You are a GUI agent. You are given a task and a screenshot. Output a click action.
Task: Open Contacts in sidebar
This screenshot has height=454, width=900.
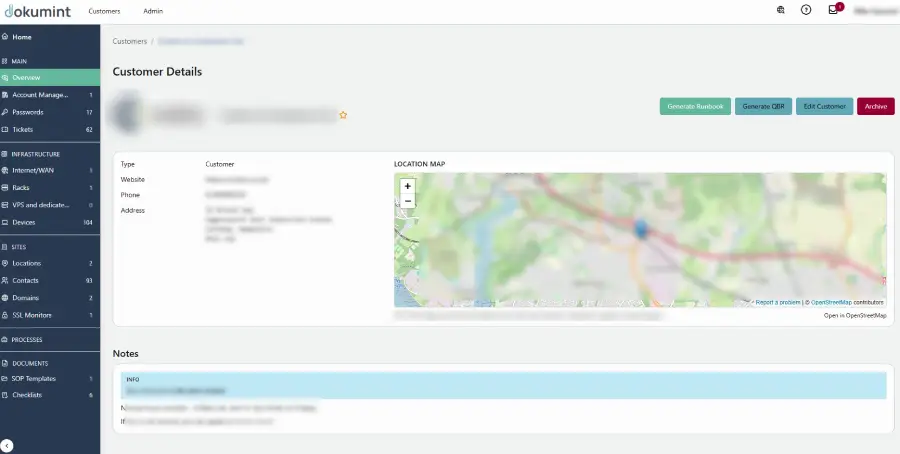pos(50,281)
